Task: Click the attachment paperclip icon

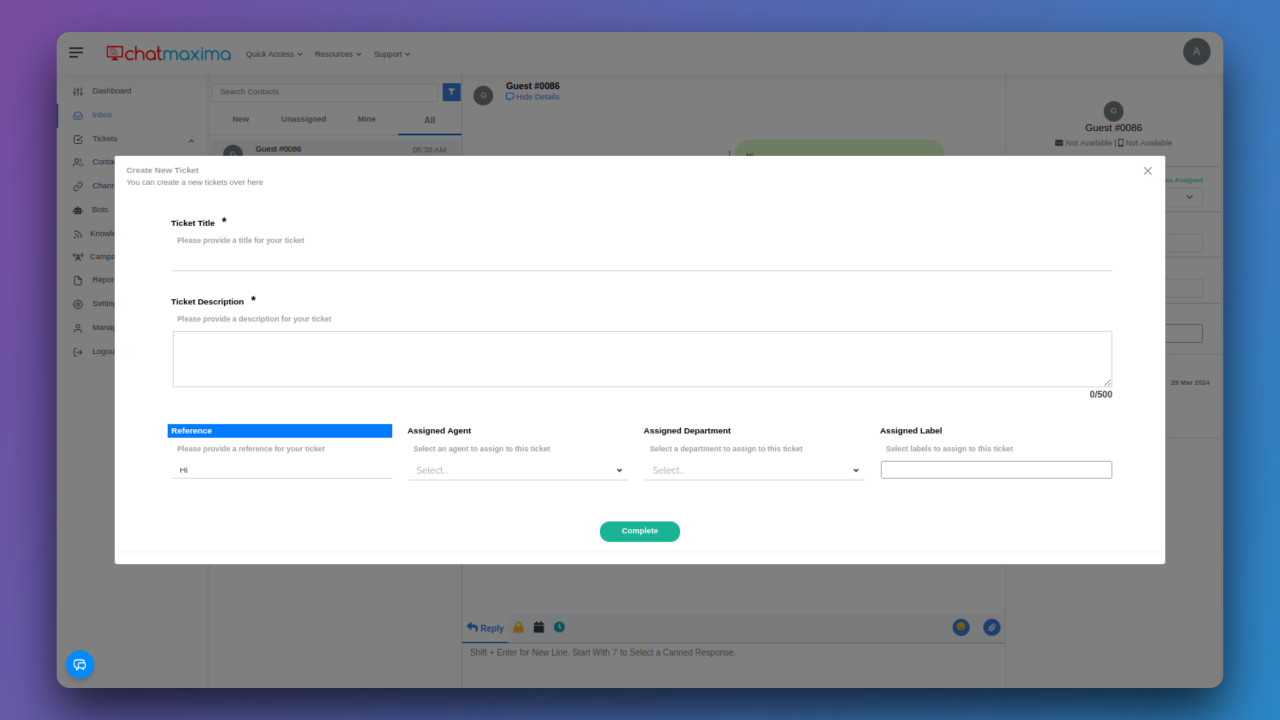Action: (991, 627)
